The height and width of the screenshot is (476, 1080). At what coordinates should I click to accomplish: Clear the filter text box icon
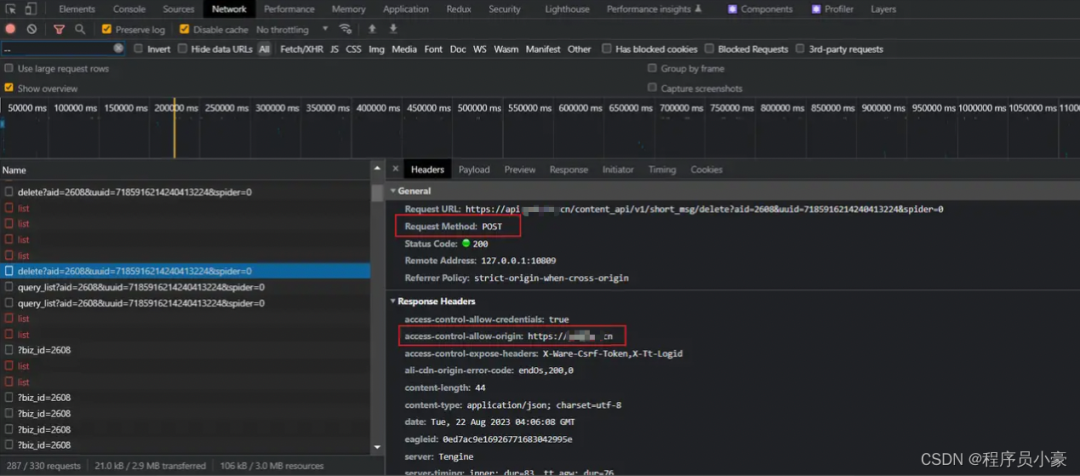[118, 48]
